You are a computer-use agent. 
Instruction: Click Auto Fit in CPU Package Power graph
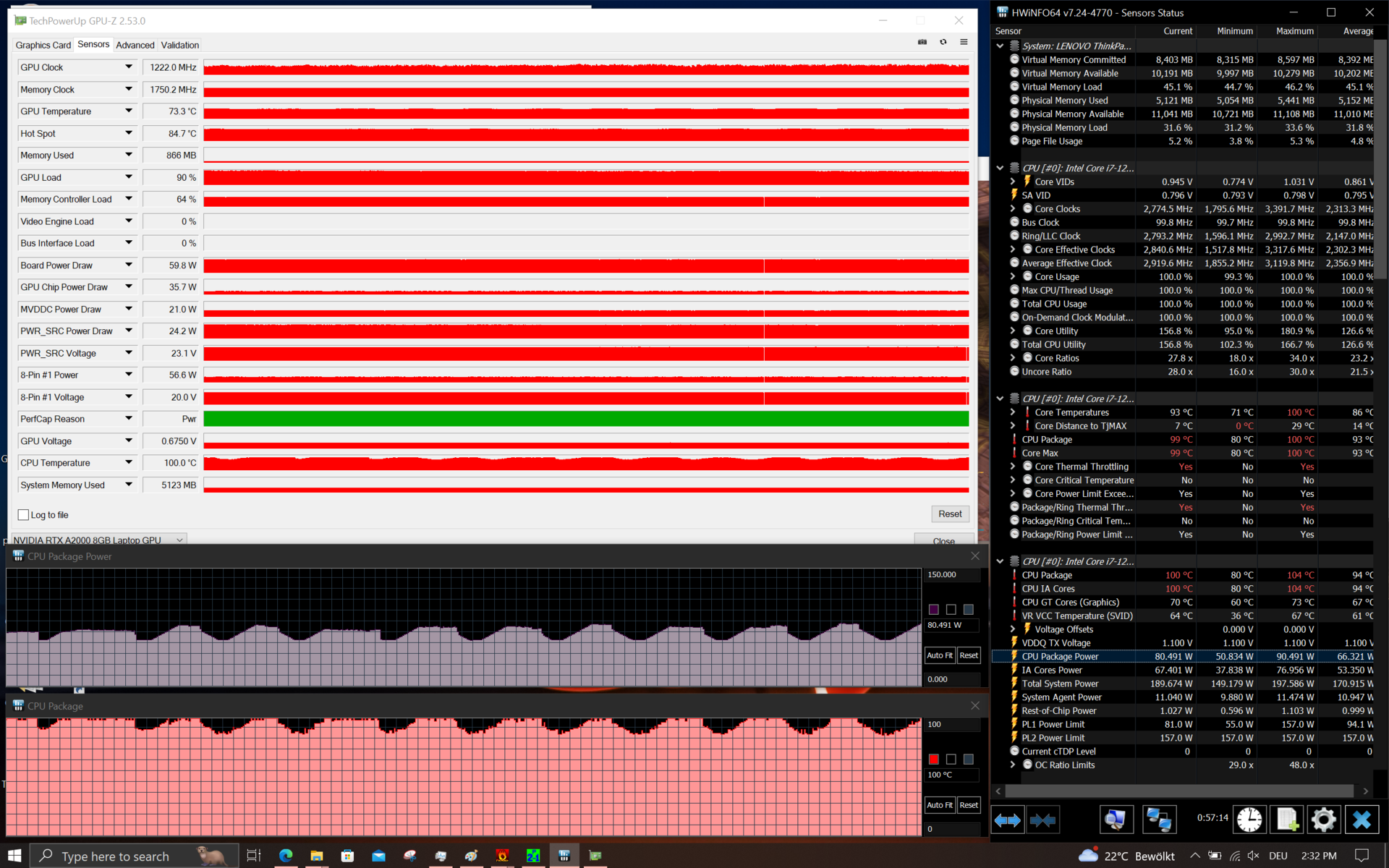tap(939, 655)
